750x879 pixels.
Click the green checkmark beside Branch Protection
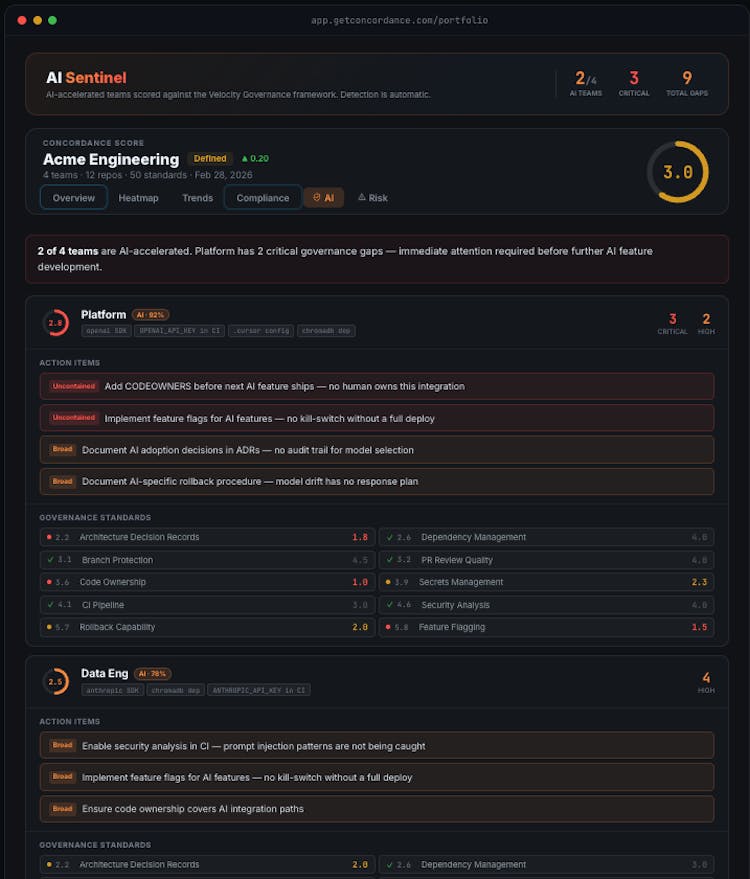point(49,560)
